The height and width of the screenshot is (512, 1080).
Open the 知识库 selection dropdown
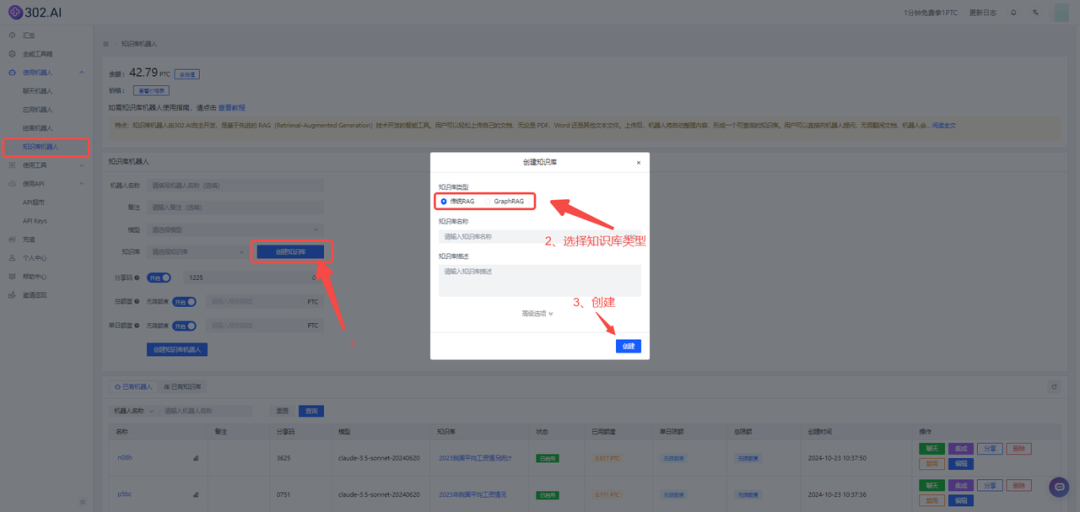point(198,252)
